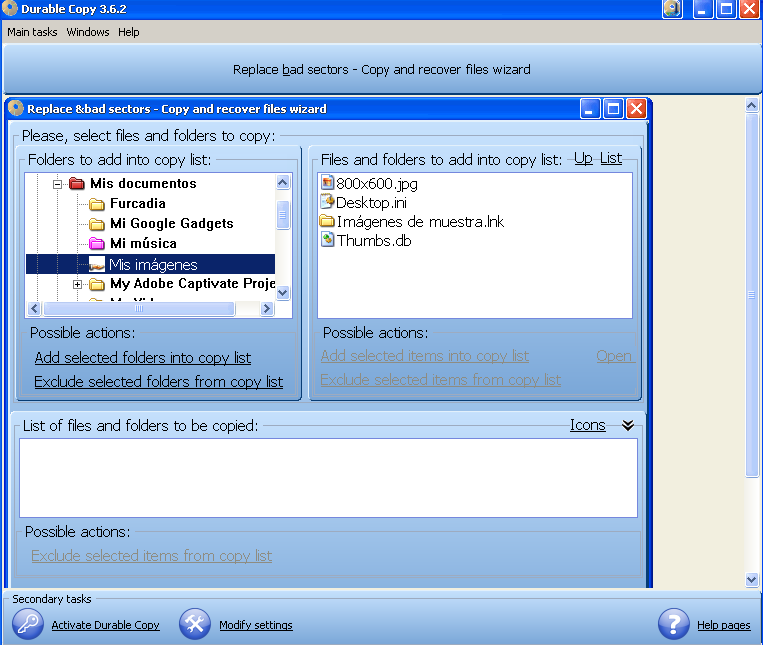
Task: Click the Open link in files panel
Action: (x=614, y=356)
